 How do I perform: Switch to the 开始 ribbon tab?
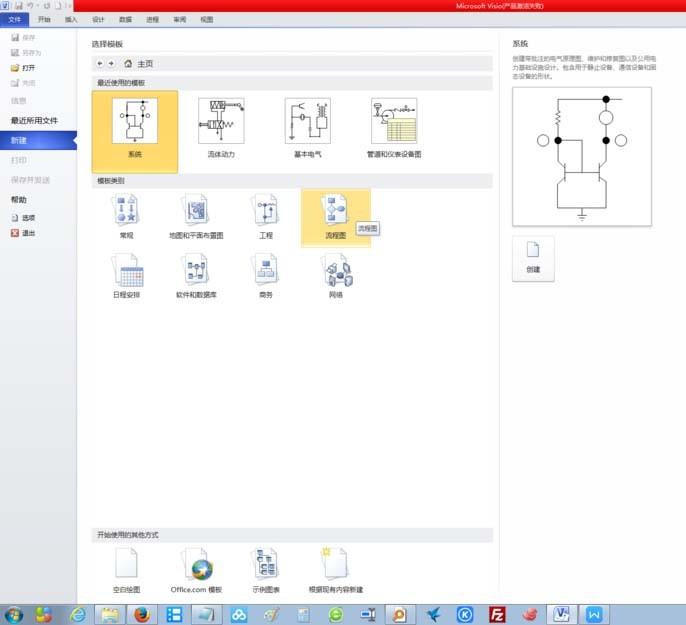coord(44,20)
